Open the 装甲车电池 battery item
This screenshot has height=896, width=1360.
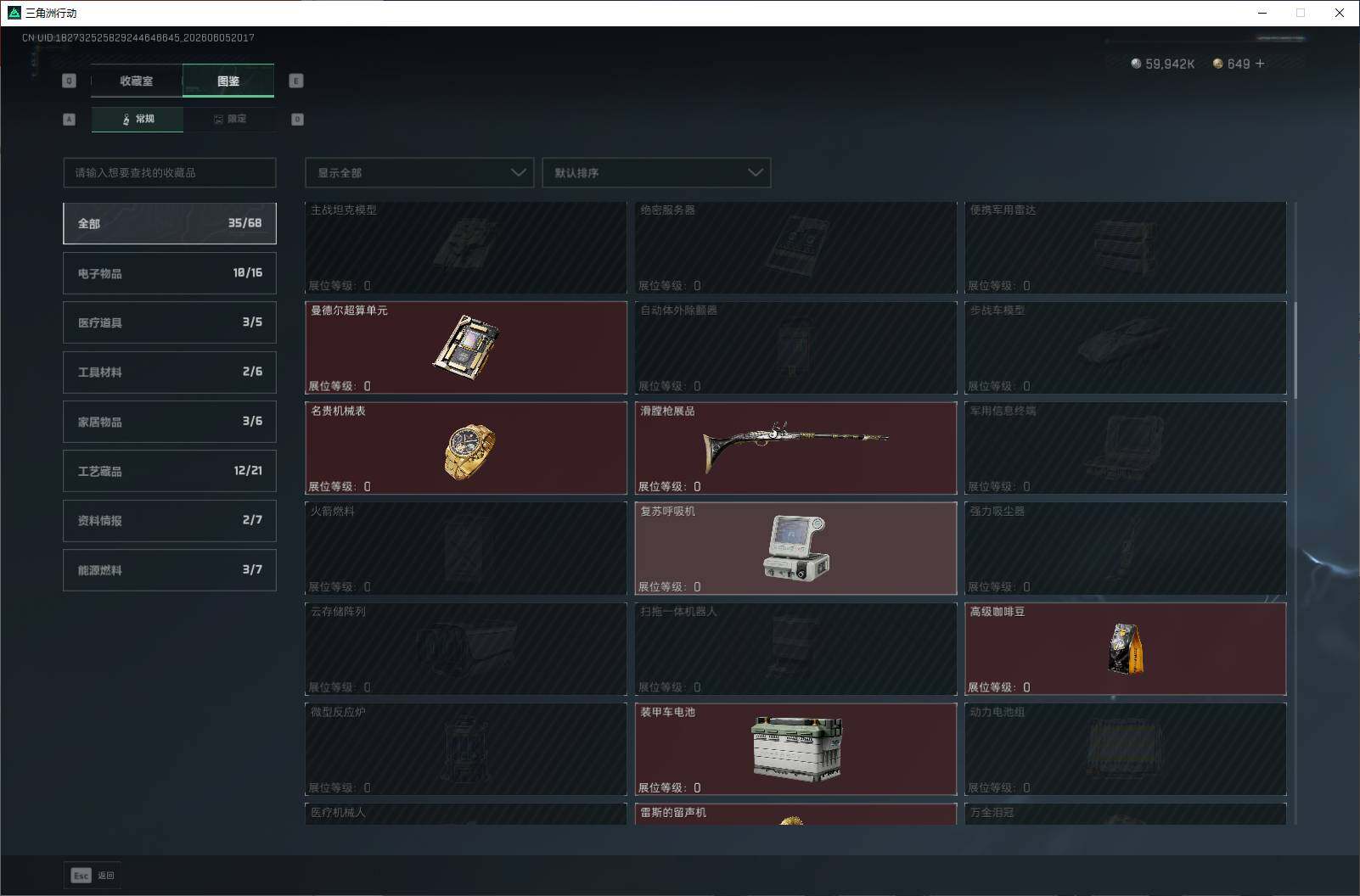click(795, 748)
